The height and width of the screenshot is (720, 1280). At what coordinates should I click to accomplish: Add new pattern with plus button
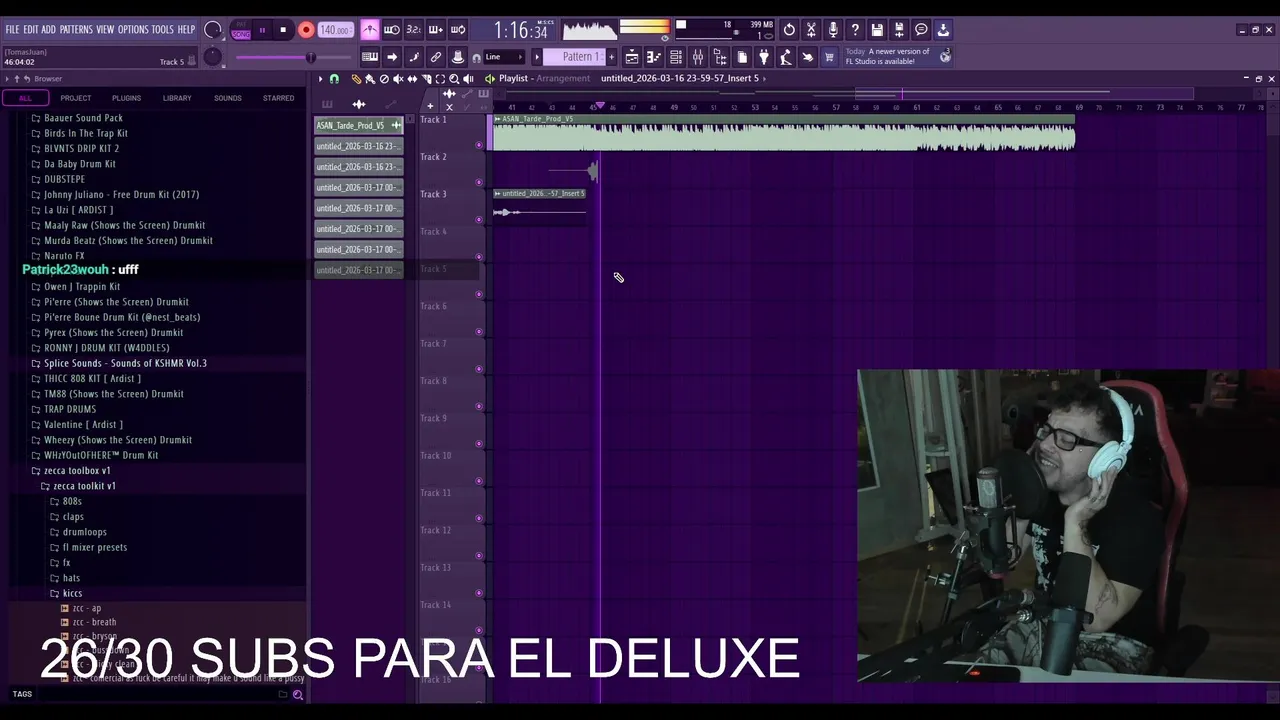click(x=610, y=57)
